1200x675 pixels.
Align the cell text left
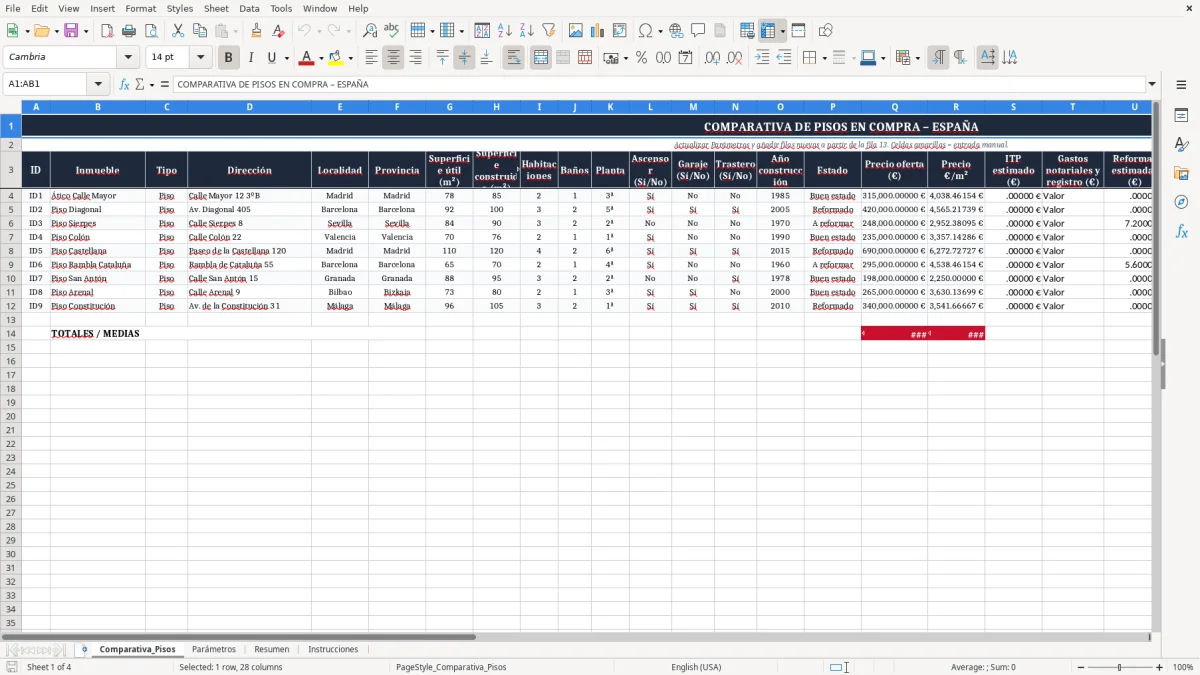[x=371, y=58]
